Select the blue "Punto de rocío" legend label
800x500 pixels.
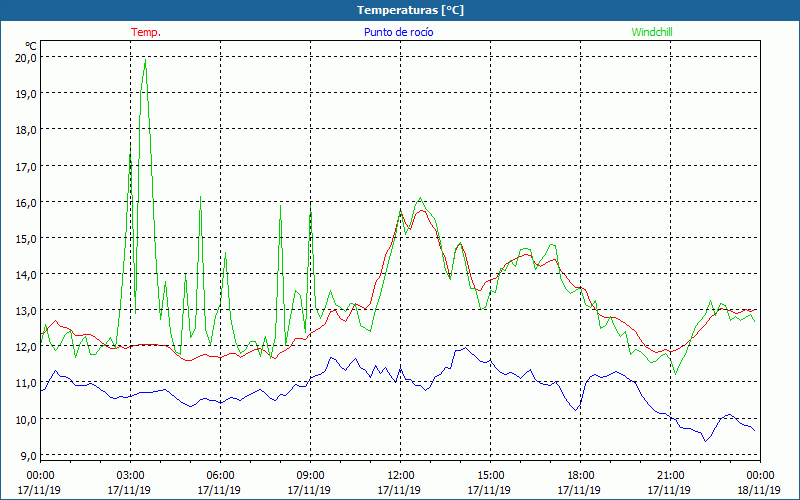pyautogui.click(x=398, y=32)
